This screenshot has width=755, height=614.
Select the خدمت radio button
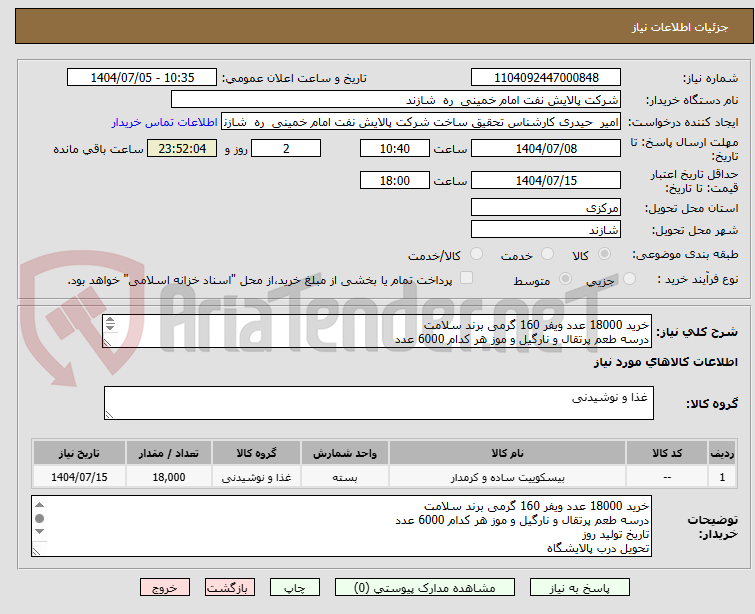tap(547, 254)
